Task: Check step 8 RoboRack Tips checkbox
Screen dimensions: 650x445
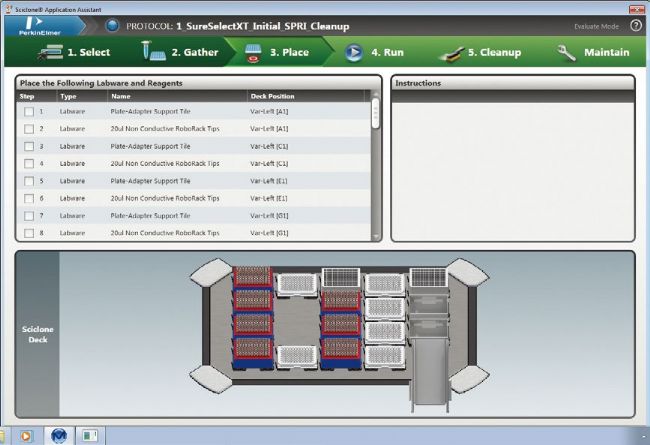Action: 29,233
